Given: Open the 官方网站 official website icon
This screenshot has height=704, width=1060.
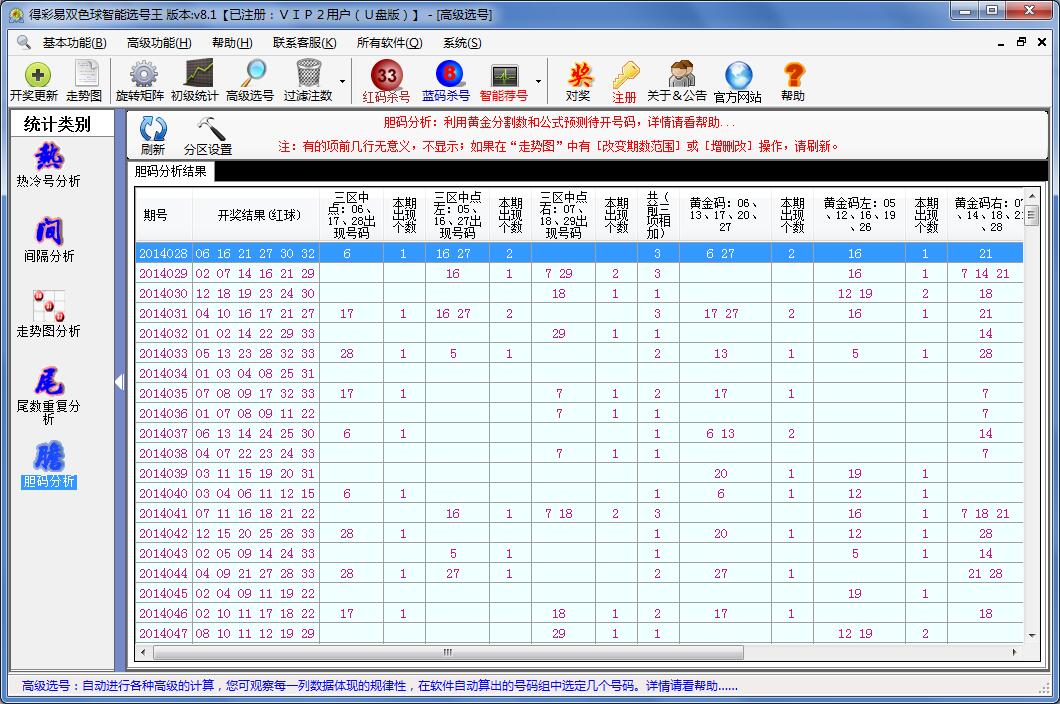Looking at the screenshot, I should (x=738, y=80).
